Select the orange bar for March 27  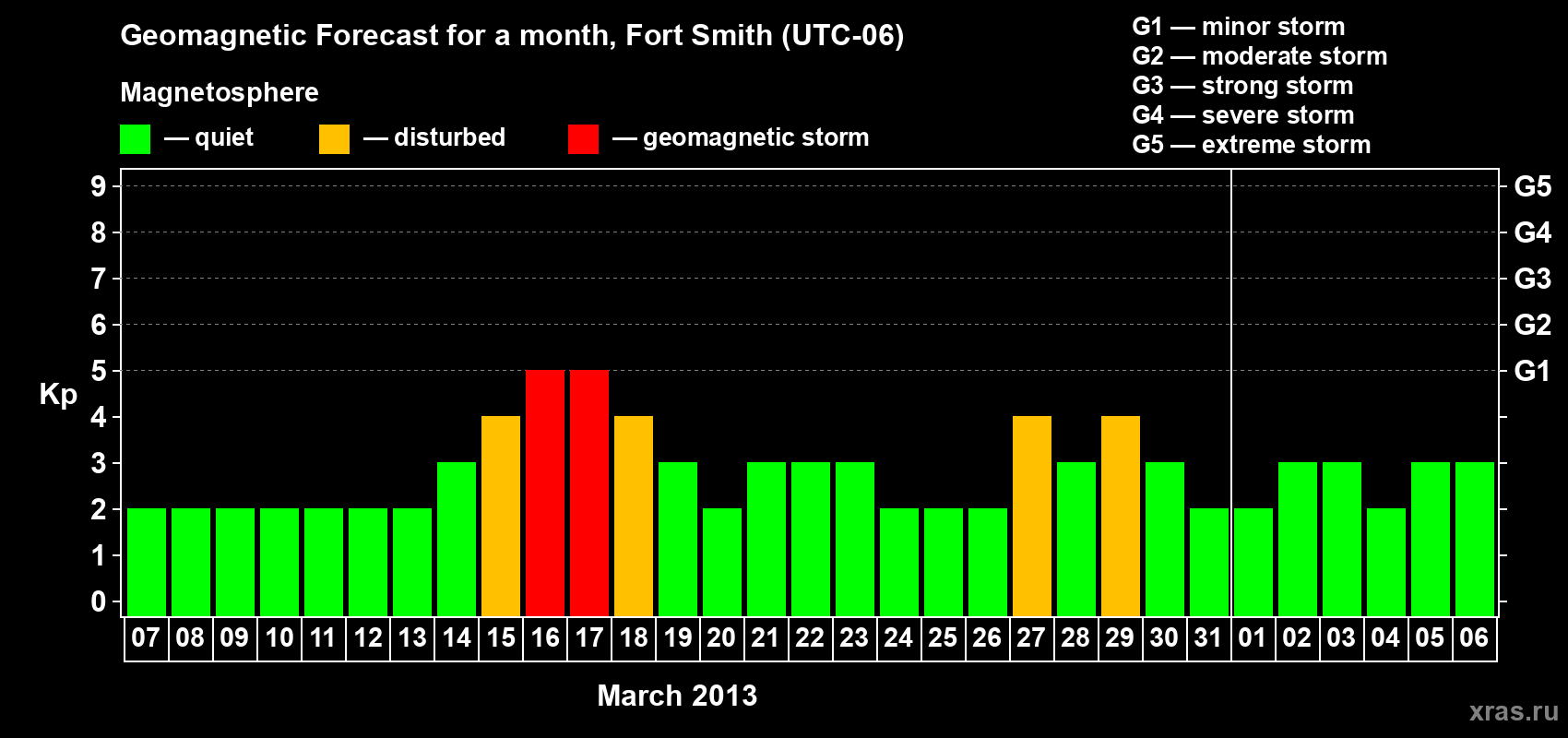pos(1032,517)
